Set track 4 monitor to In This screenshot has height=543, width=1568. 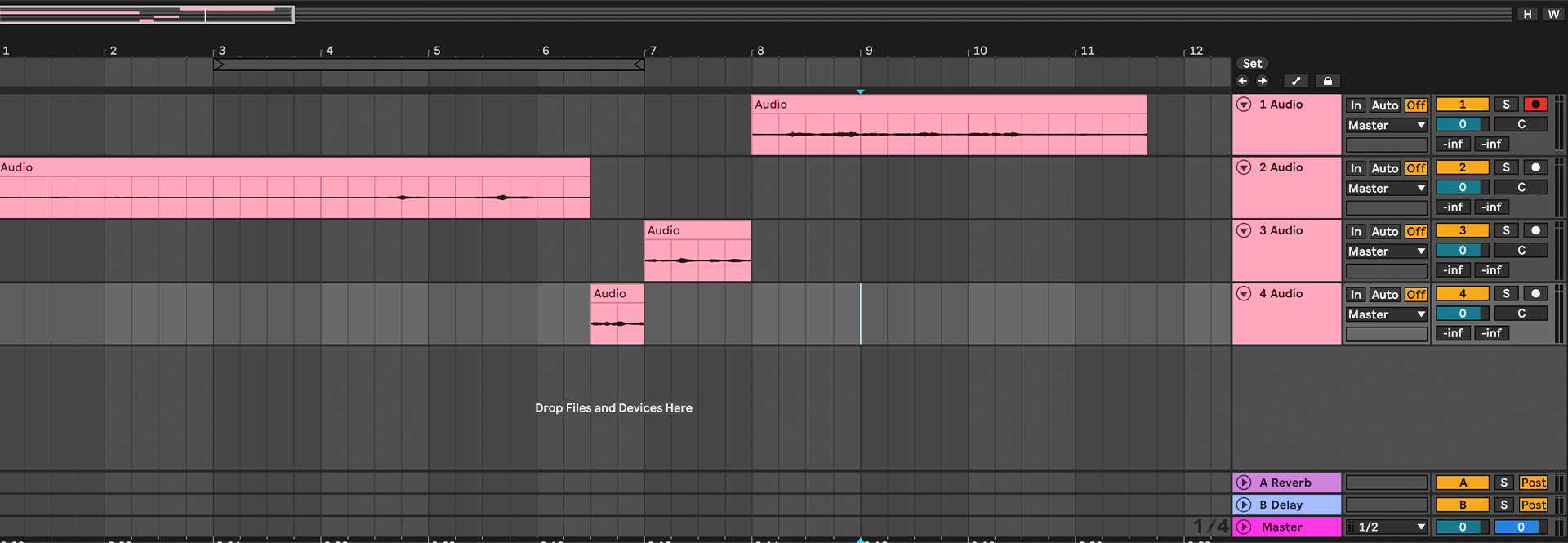(x=1356, y=294)
